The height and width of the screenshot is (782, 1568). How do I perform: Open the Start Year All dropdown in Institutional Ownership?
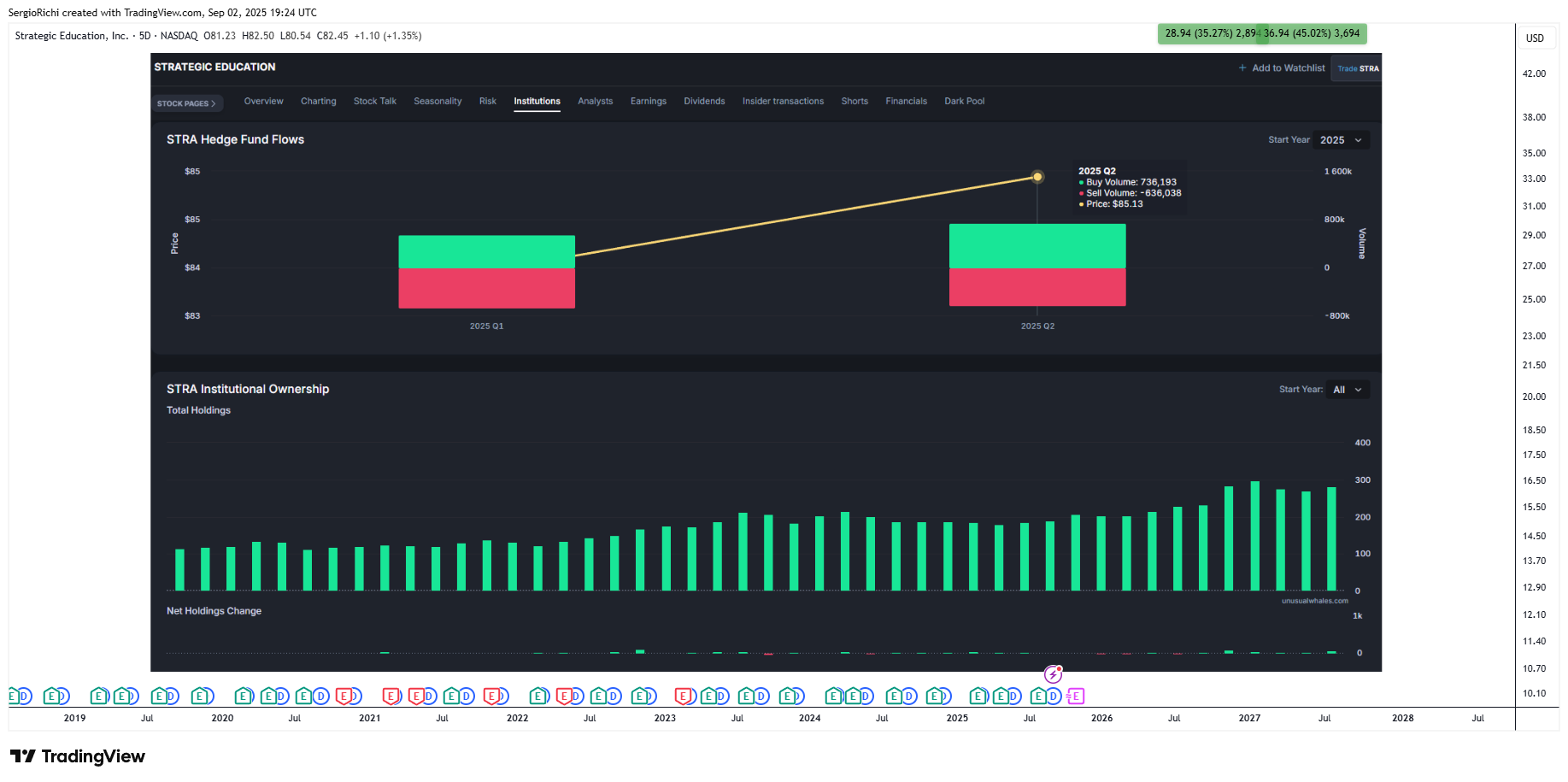coord(1348,390)
